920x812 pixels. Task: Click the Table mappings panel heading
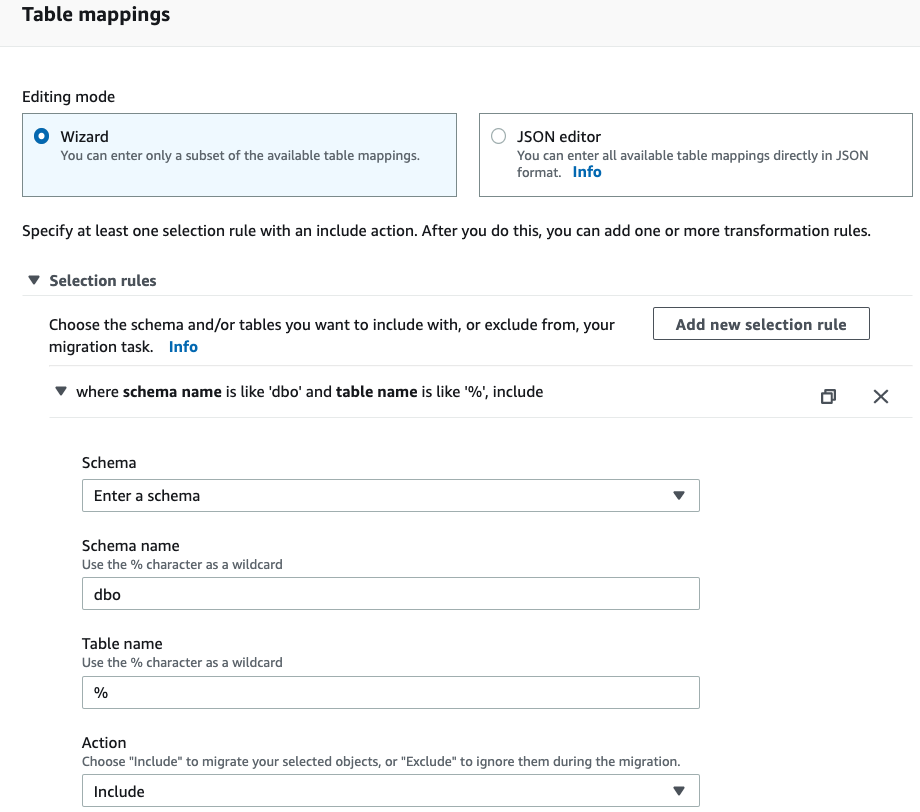click(96, 15)
